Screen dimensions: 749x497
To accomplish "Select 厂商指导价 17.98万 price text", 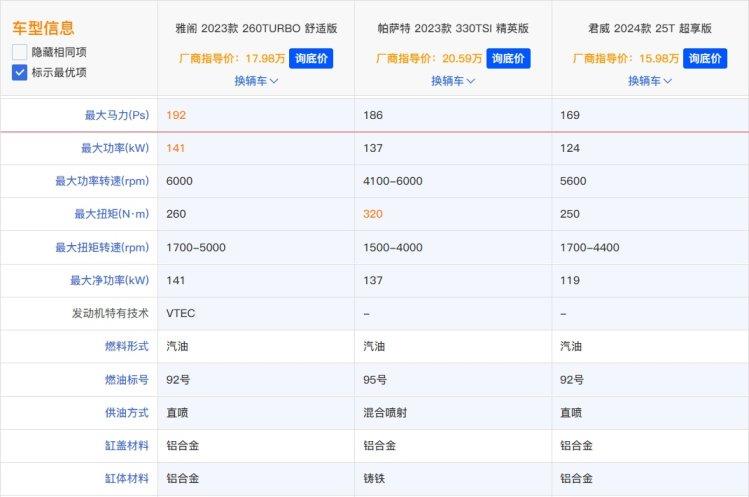I will [232, 58].
